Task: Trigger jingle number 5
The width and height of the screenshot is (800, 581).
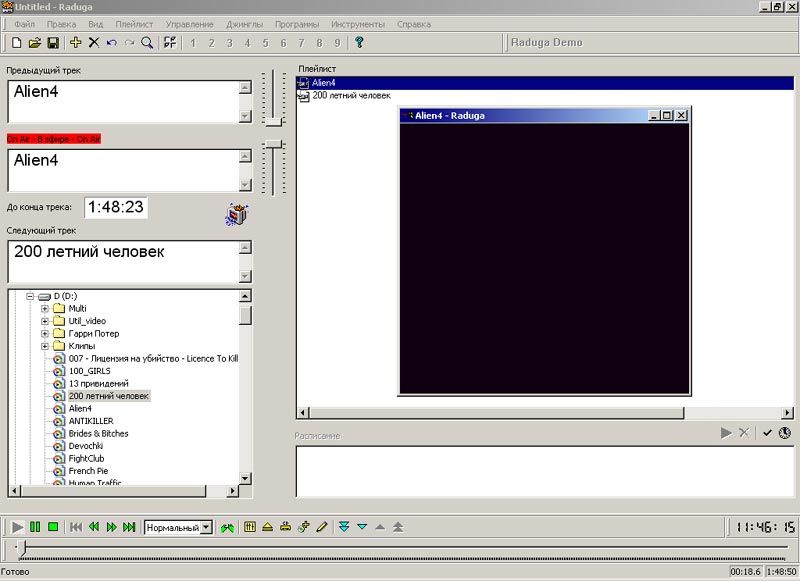Action: tap(265, 43)
